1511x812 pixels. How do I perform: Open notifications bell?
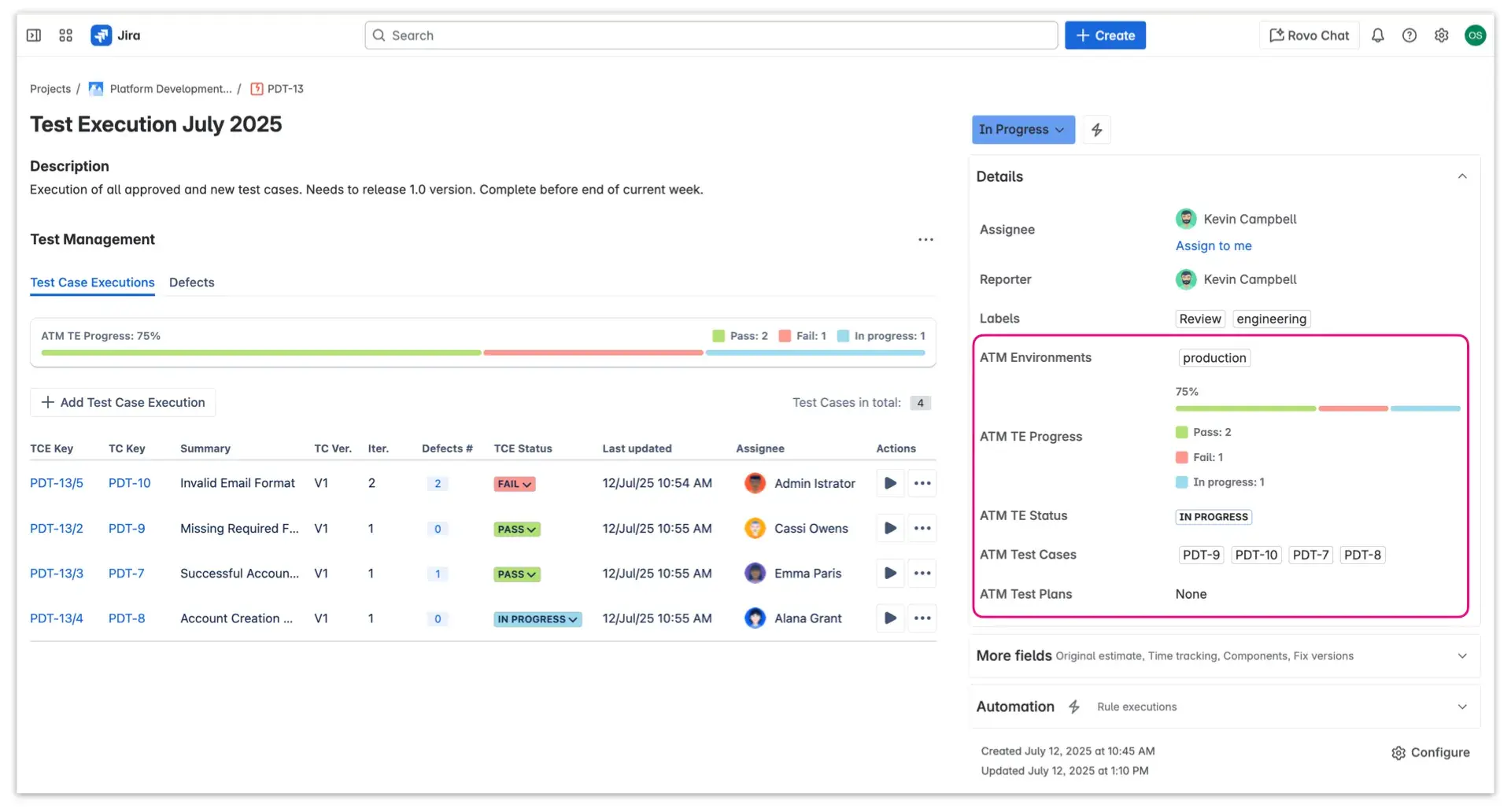tap(1378, 35)
